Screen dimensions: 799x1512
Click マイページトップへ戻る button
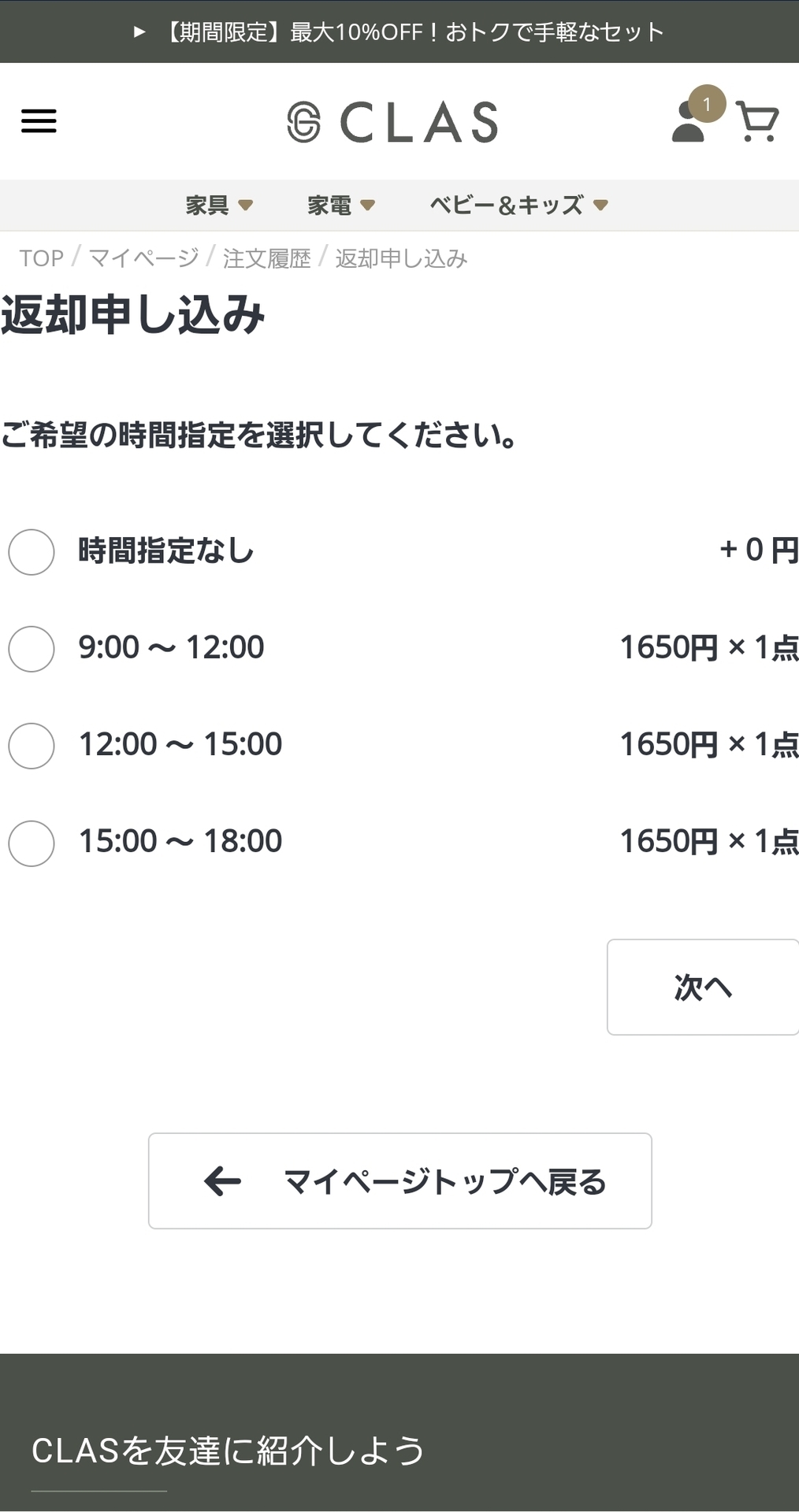[399, 1181]
